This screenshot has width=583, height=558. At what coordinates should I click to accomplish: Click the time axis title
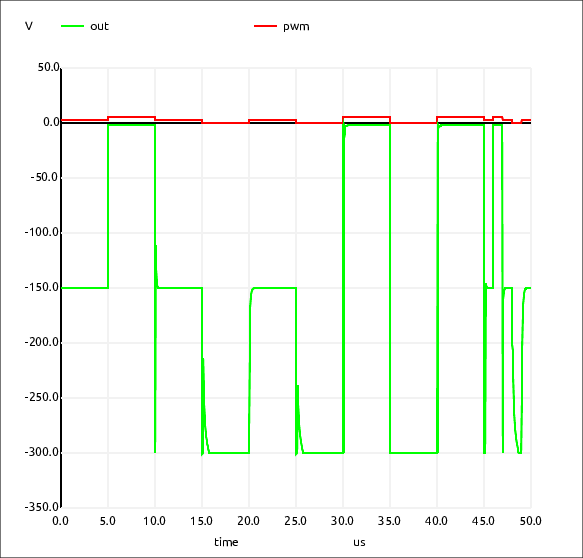coord(226,542)
